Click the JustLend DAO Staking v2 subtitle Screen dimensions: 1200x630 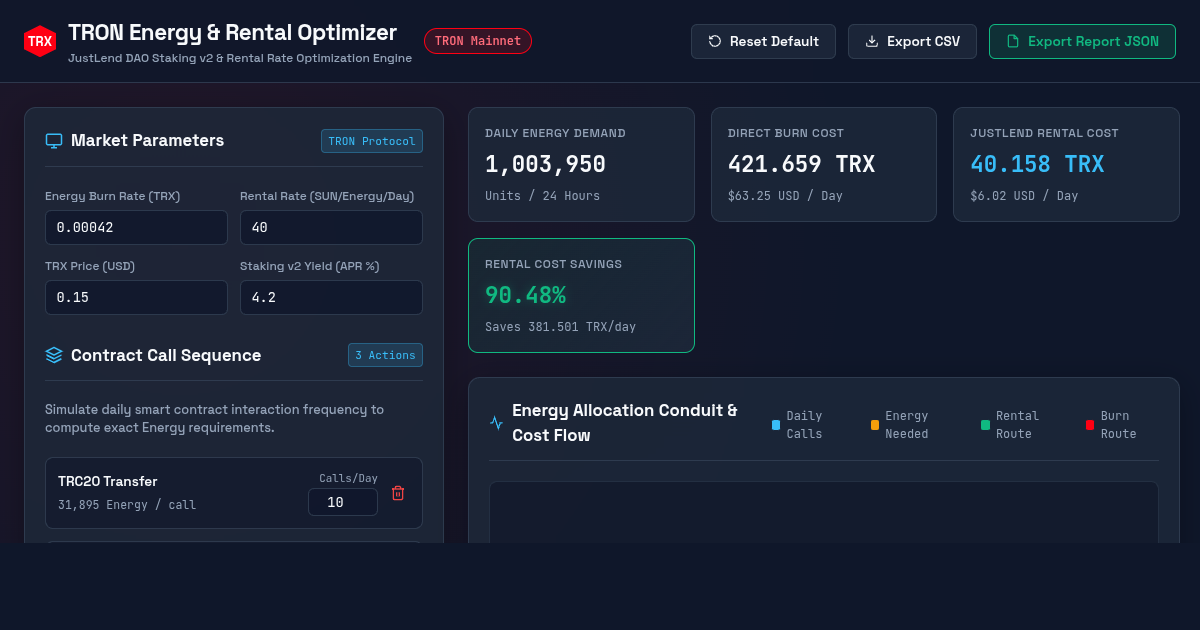coord(240,58)
